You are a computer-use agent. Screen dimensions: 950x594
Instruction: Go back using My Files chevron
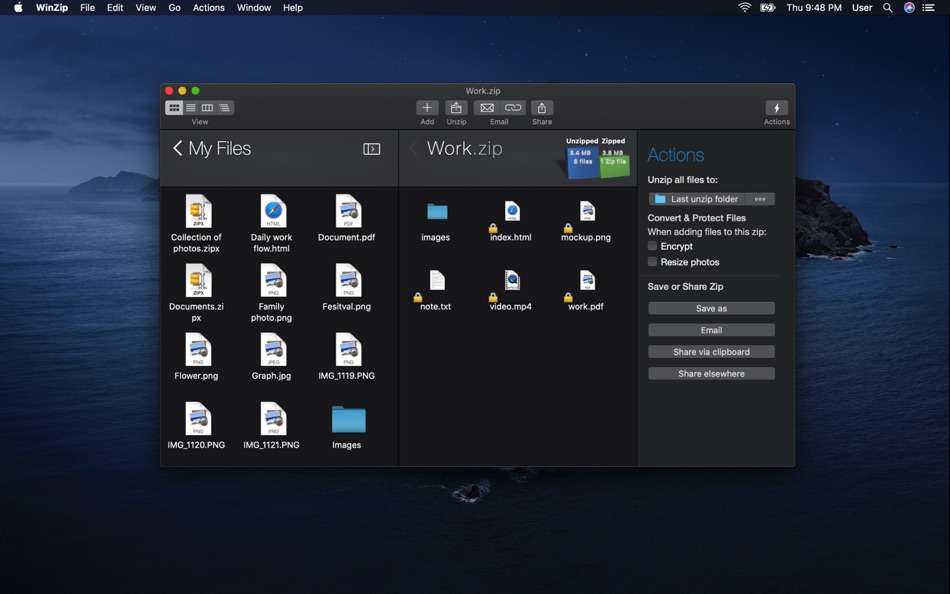click(178, 149)
